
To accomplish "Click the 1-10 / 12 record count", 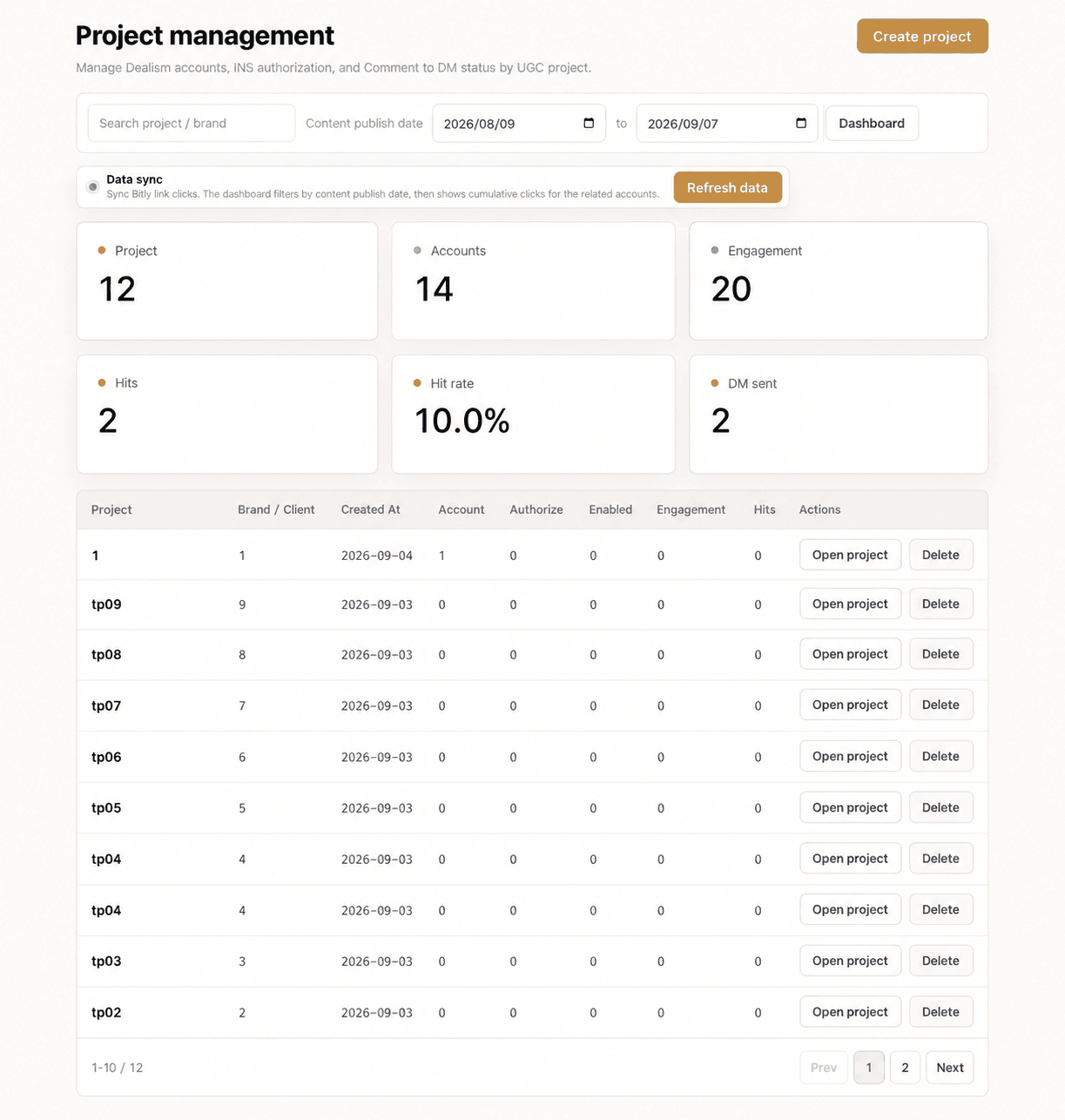I will (118, 1068).
